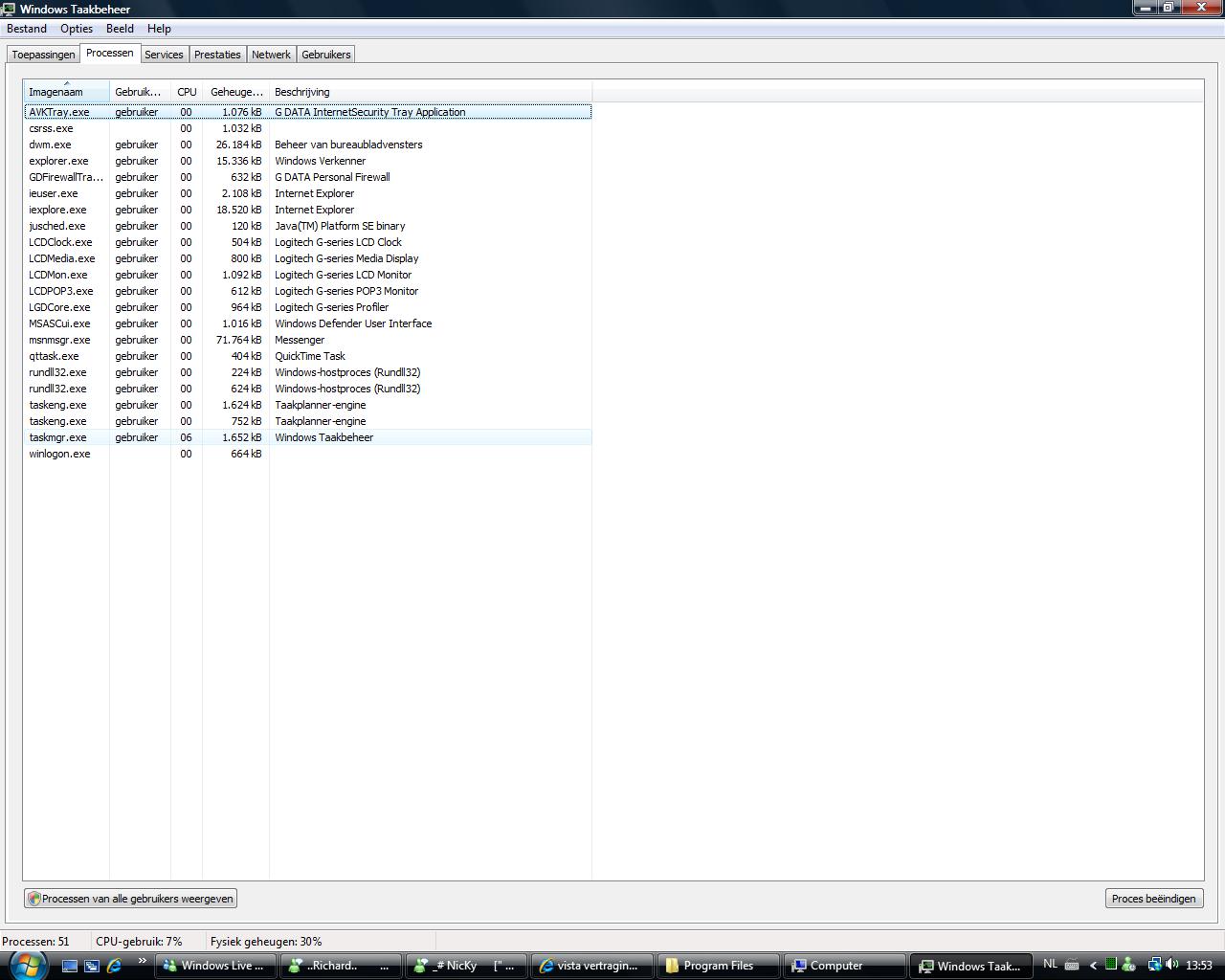The image size is (1225, 980).
Task: Expand the quick launch overflow chevron
Action: pos(143,961)
